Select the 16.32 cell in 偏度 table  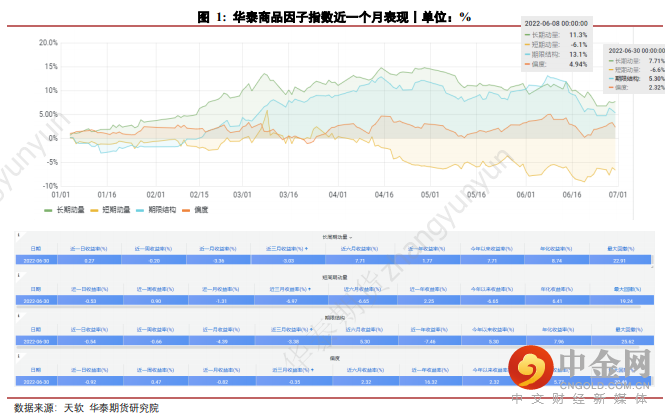[431, 382]
